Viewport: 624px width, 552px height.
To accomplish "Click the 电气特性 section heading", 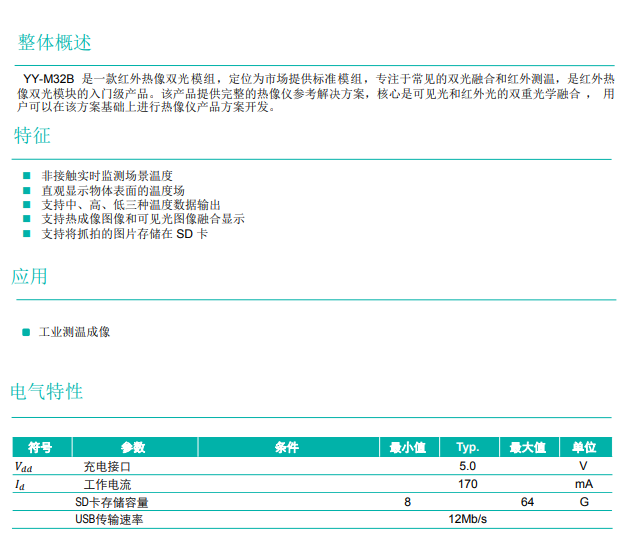I will coord(47,391).
